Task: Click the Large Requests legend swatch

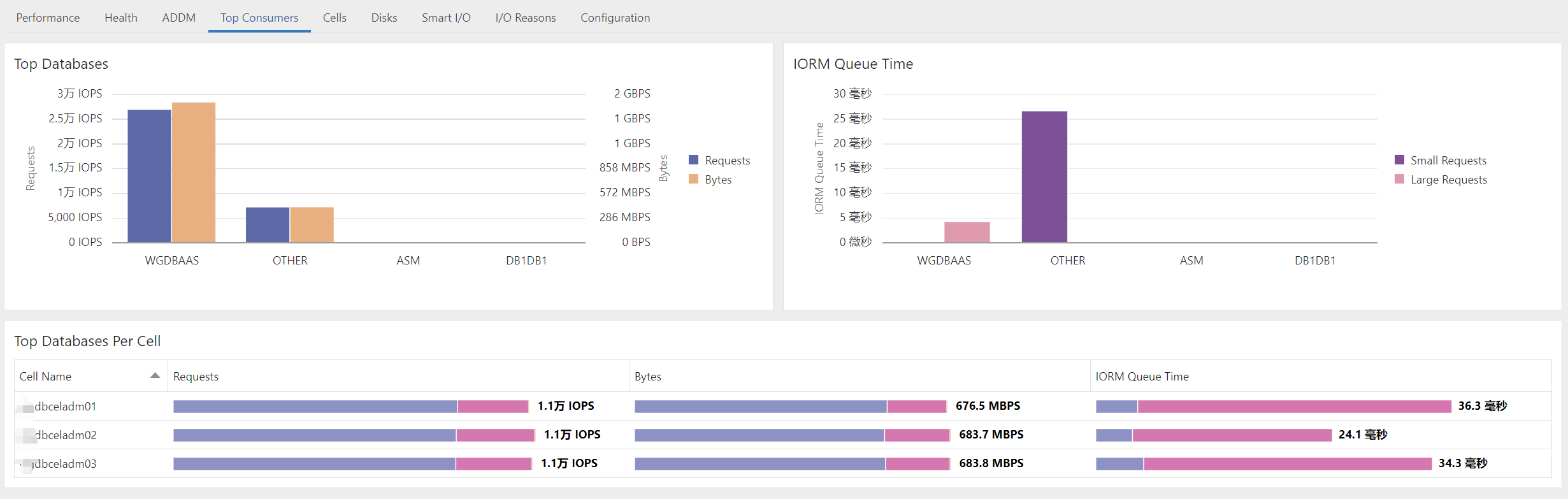Action: pyautogui.click(x=1399, y=179)
